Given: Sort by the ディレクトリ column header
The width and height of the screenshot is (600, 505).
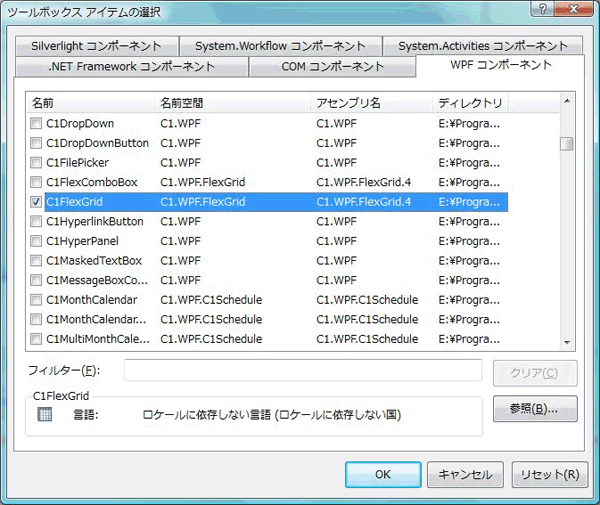Looking at the screenshot, I should click(470, 103).
